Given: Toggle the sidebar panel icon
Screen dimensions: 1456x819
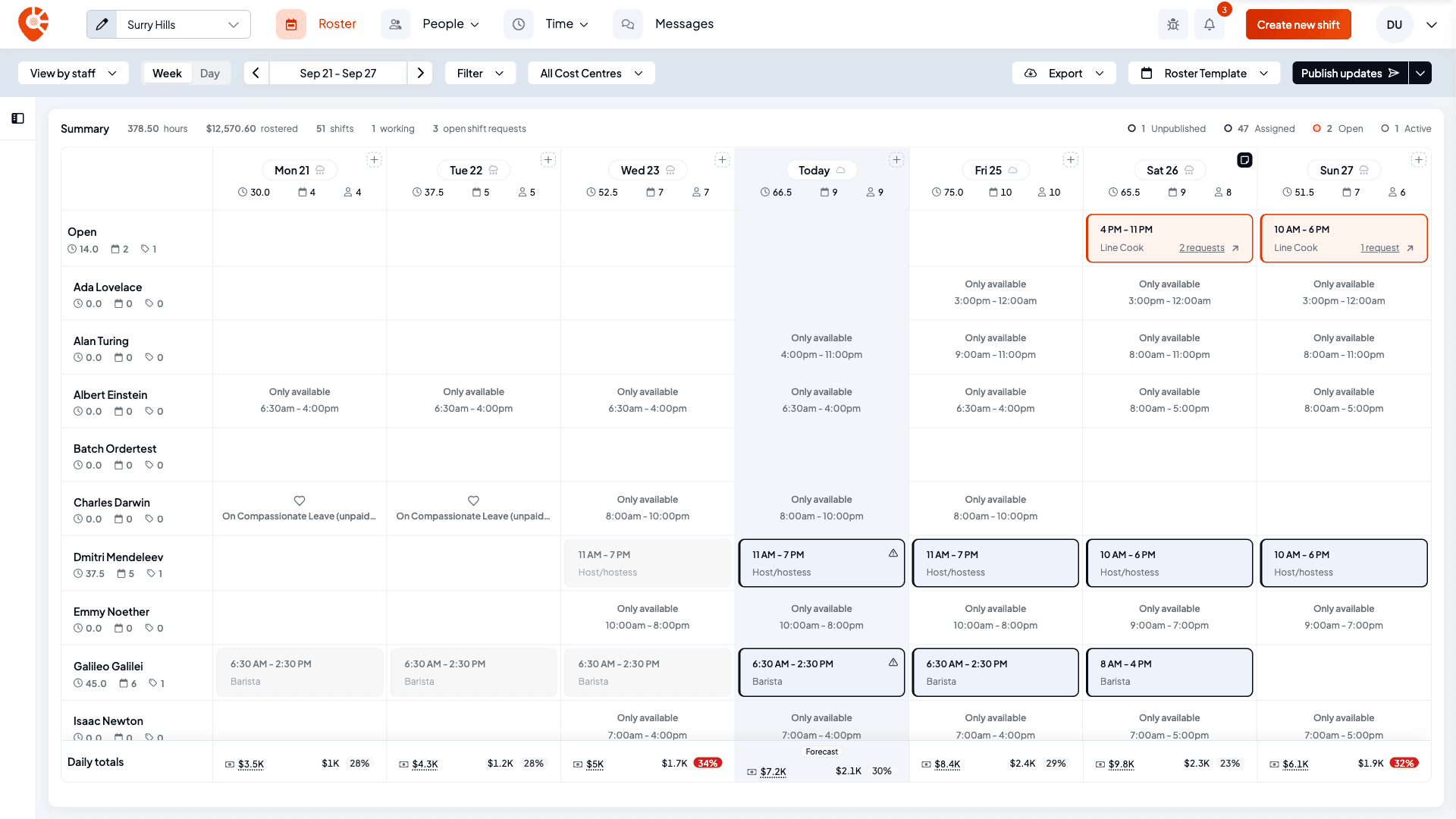Looking at the screenshot, I should click(x=18, y=118).
